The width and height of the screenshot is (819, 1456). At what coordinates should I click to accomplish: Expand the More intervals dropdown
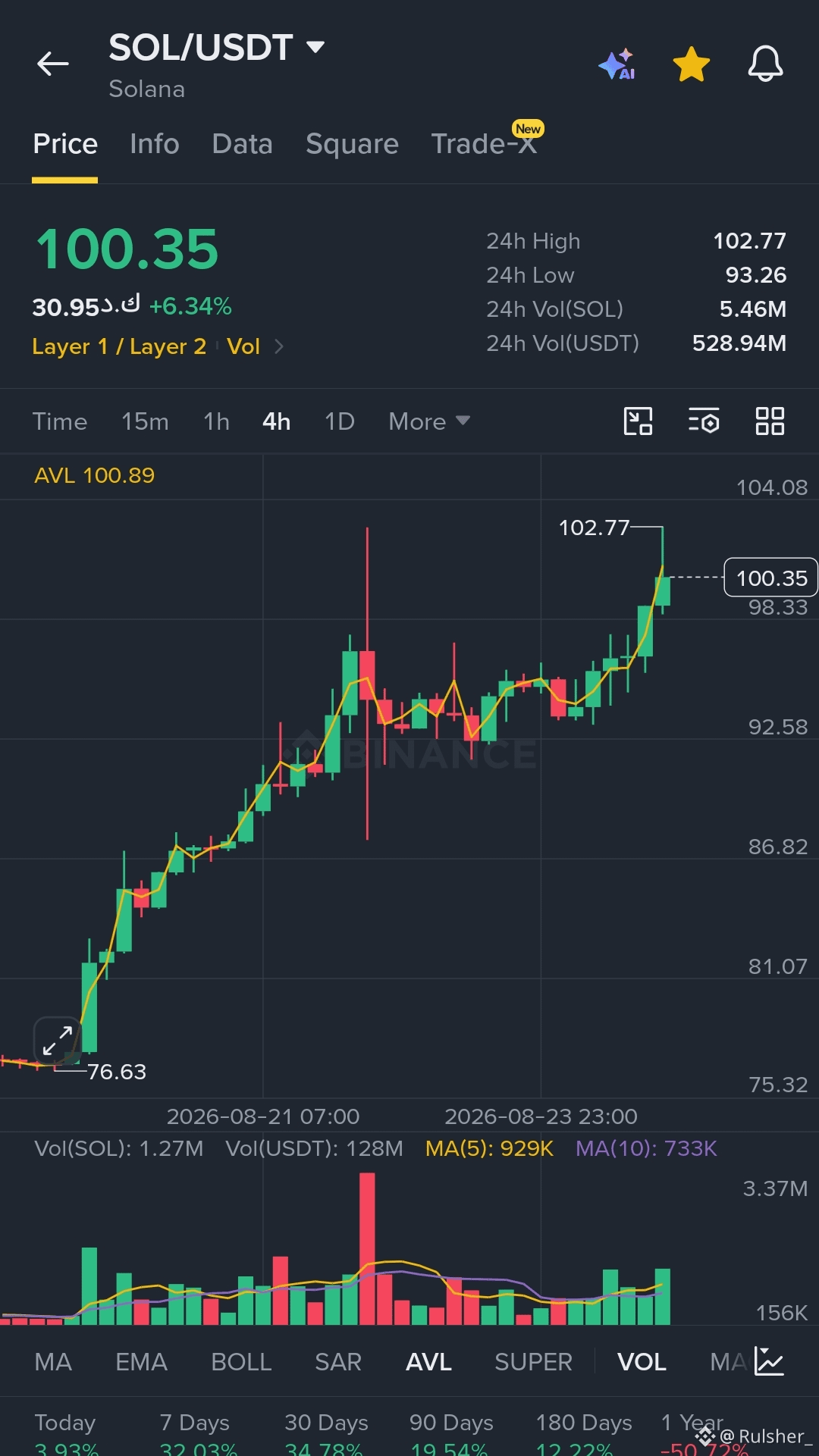tap(429, 421)
